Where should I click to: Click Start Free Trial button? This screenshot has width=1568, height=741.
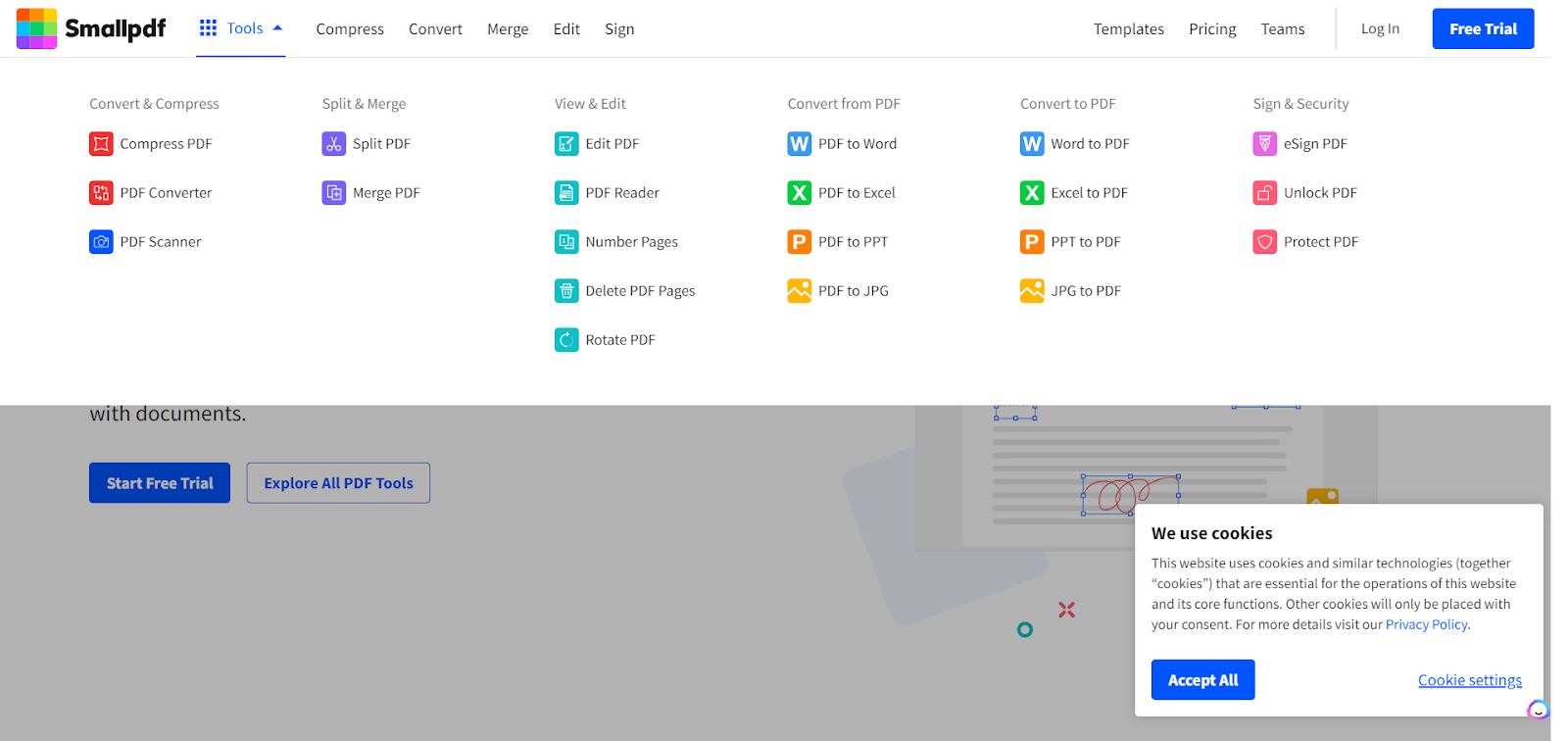point(160,483)
